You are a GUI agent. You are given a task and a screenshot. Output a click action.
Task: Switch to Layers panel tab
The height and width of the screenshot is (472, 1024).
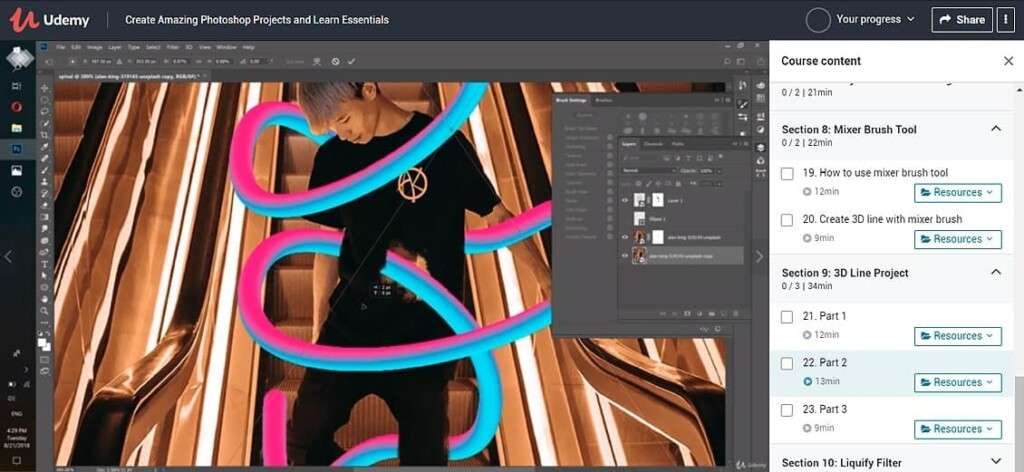(x=629, y=144)
